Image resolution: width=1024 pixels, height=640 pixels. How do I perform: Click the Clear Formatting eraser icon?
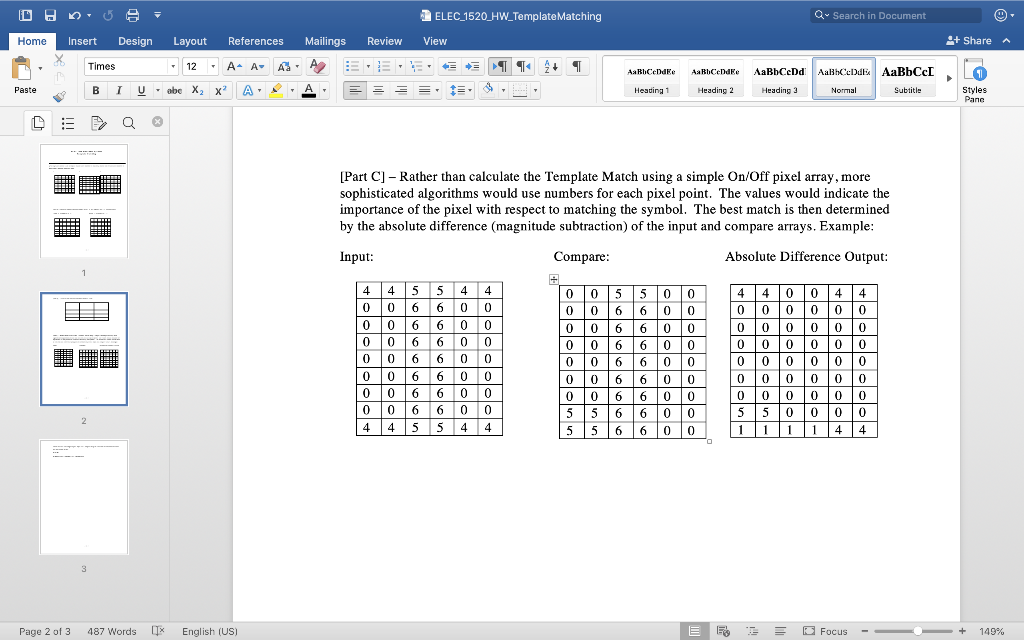(317, 67)
